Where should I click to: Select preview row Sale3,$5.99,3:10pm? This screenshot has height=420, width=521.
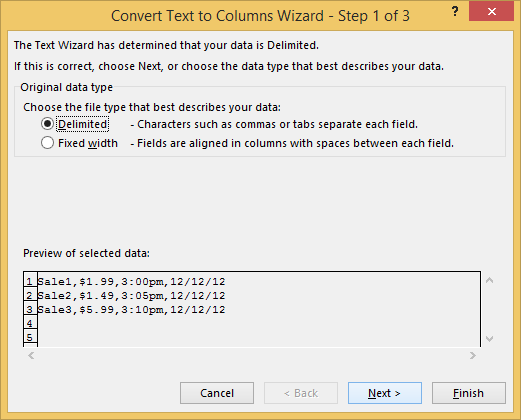131,310
